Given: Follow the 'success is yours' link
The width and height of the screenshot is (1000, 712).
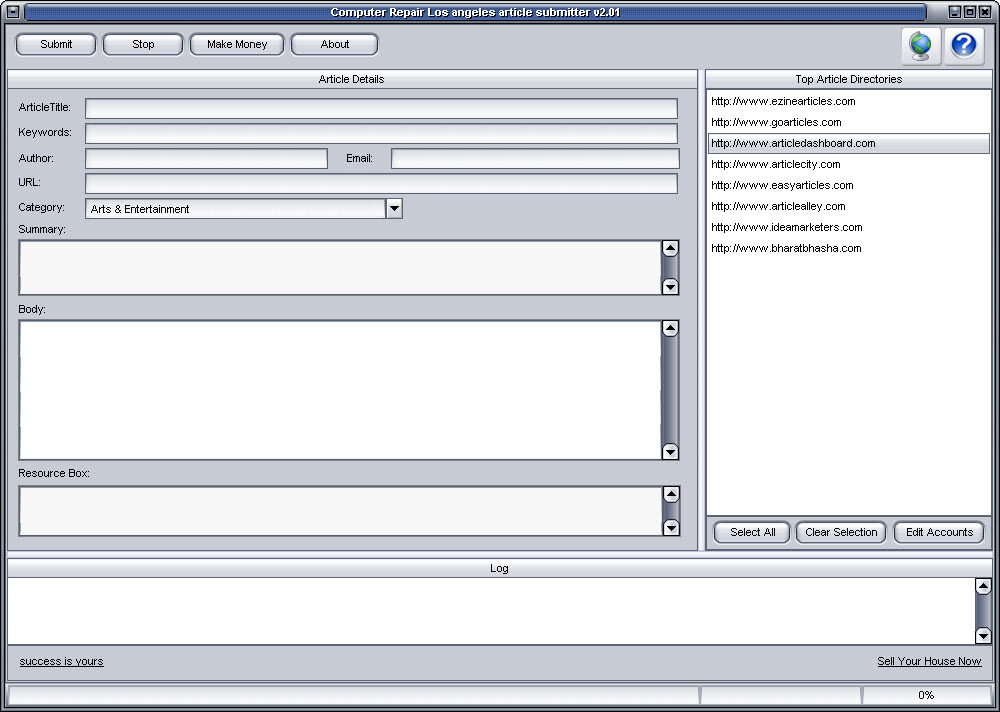Looking at the screenshot, I should pos(61,661).
